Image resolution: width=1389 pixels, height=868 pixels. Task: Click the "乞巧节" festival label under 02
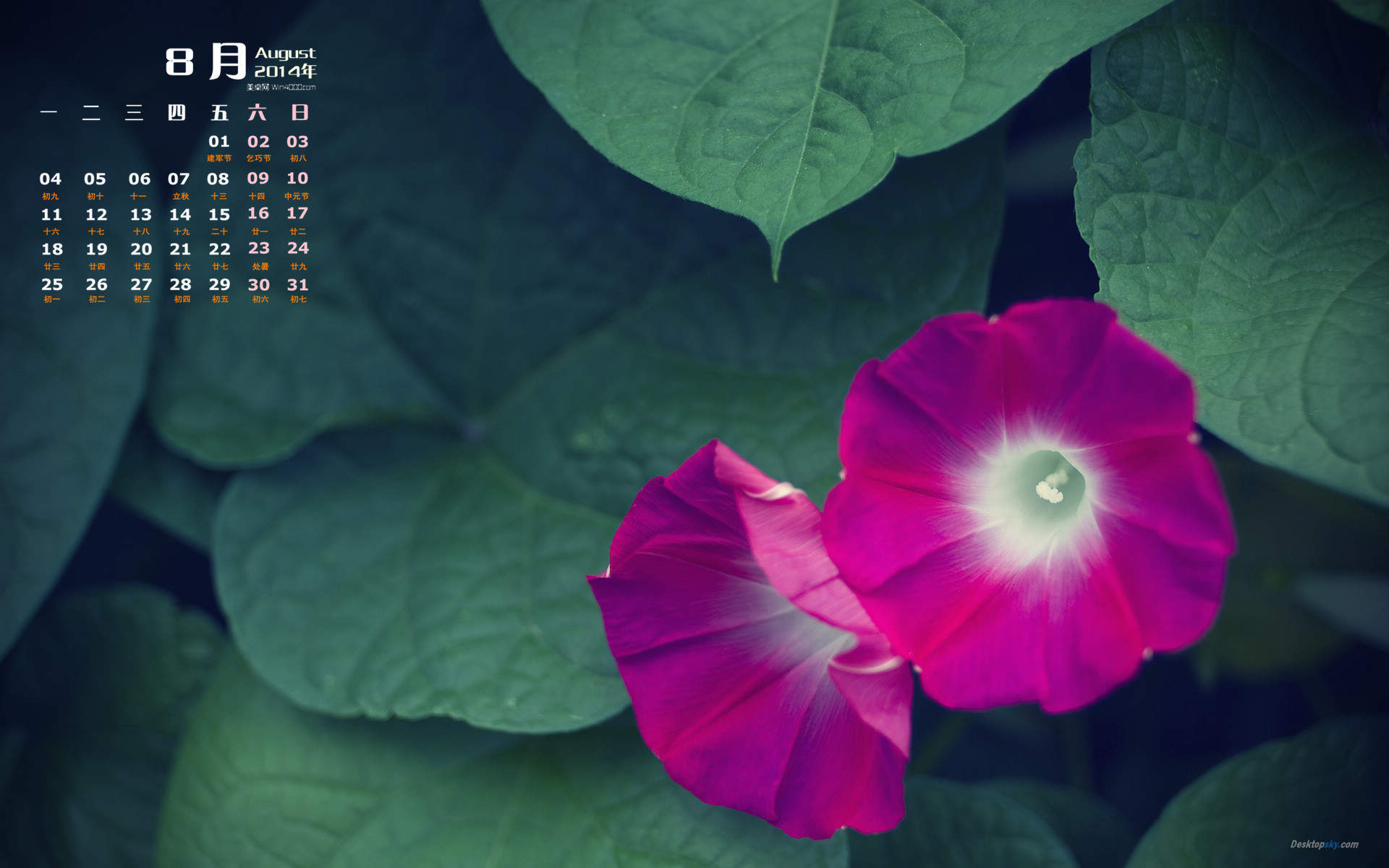click(258, 158)
